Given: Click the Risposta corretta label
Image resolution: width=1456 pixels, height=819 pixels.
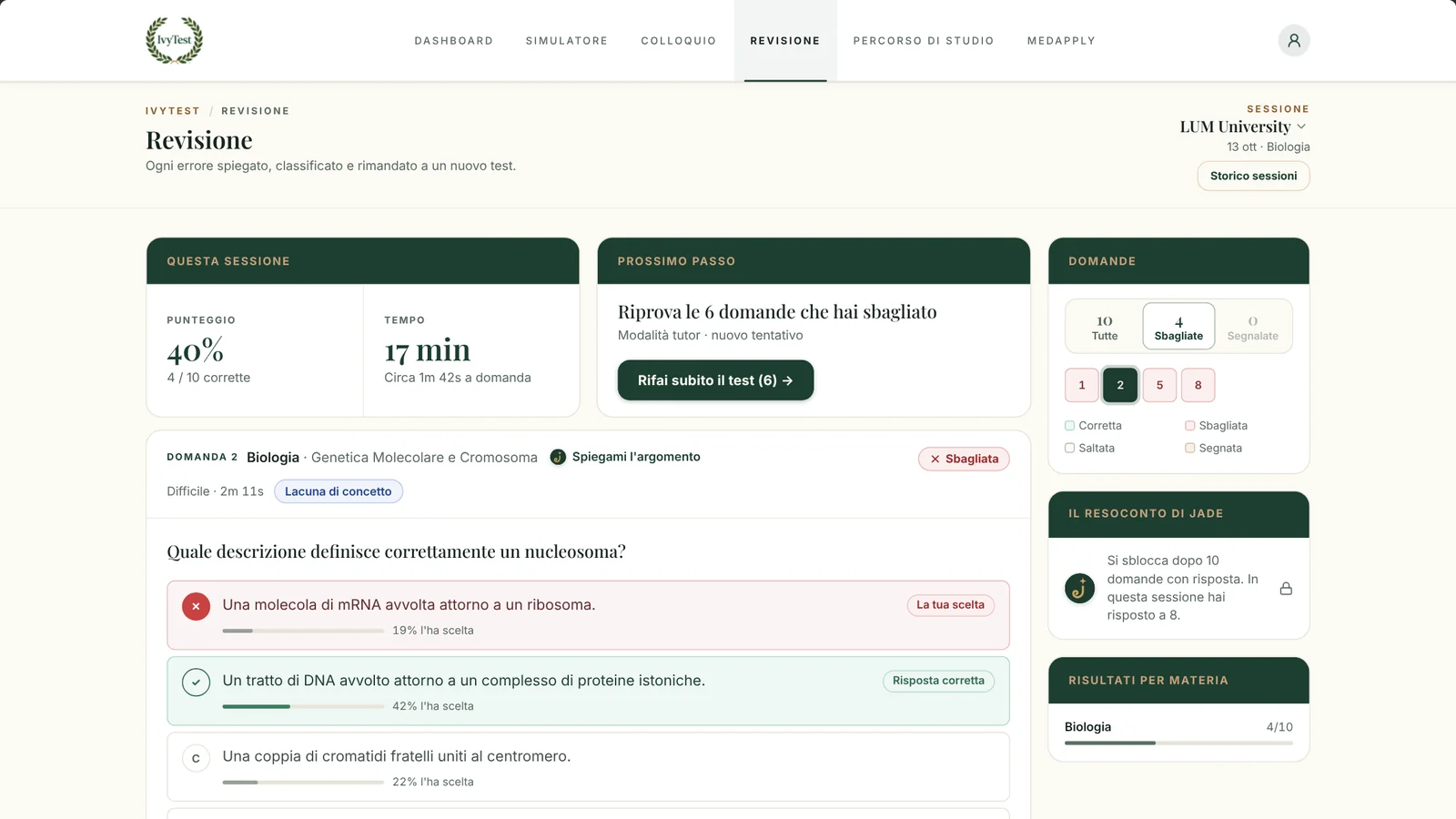Looking at the screenshot, I should click(x=938, y=681).
